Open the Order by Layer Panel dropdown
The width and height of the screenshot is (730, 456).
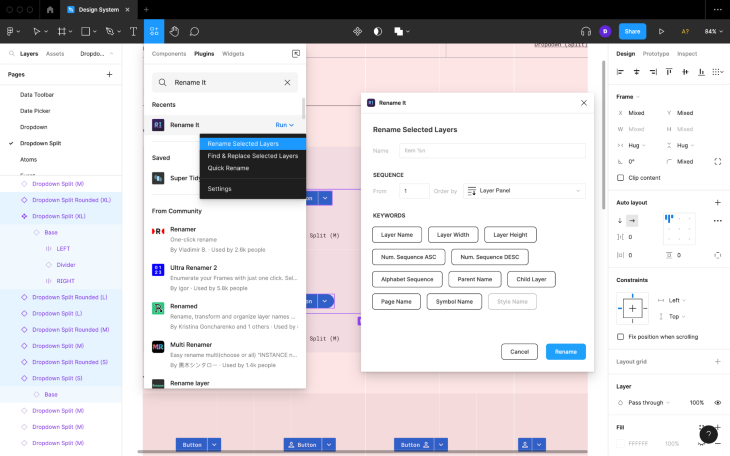click(524, 191)
